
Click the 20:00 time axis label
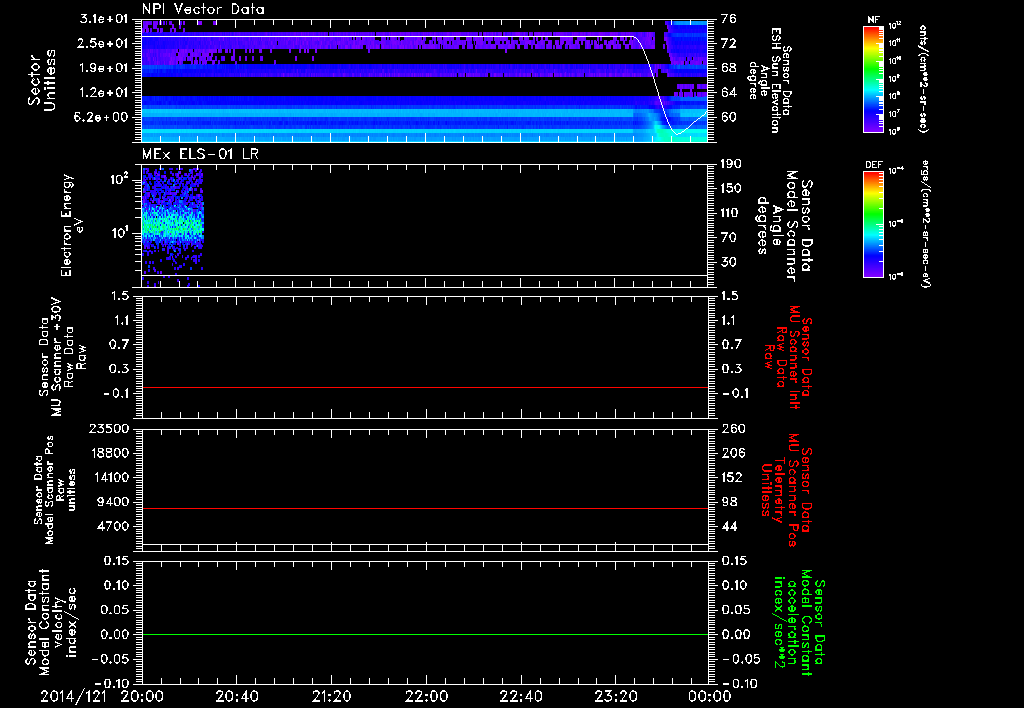pyautogui.click(x=142, y=696)
